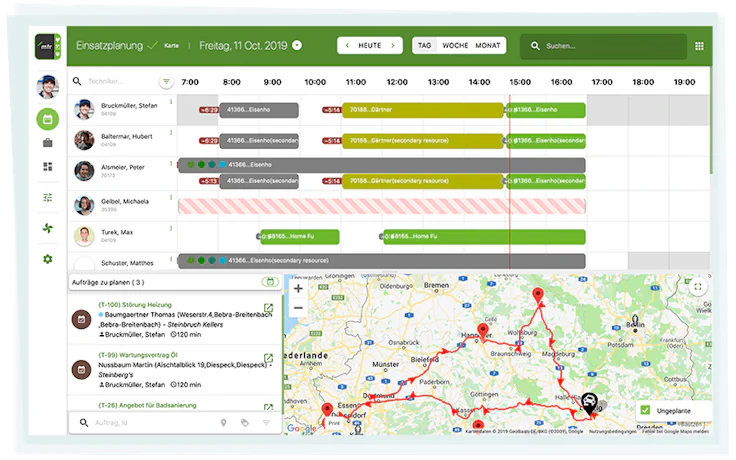The height and width of the screenshot is (460, 736).
Task: Click the tag filter icon in order search
Action: (x=245, y=423)
